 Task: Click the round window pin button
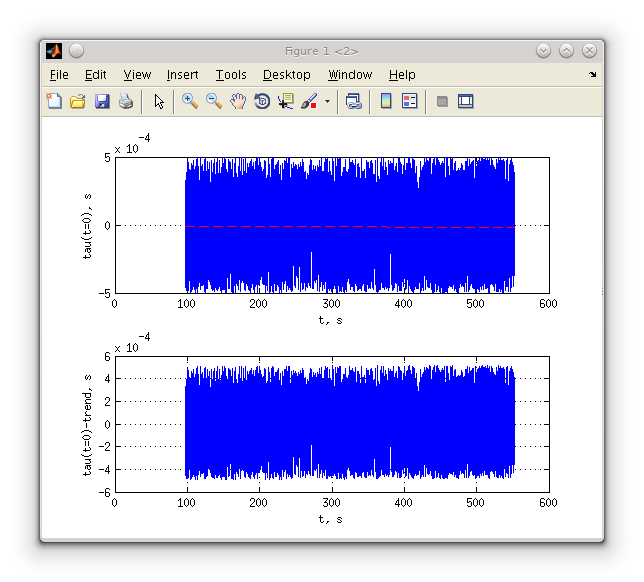pos(76,51)
